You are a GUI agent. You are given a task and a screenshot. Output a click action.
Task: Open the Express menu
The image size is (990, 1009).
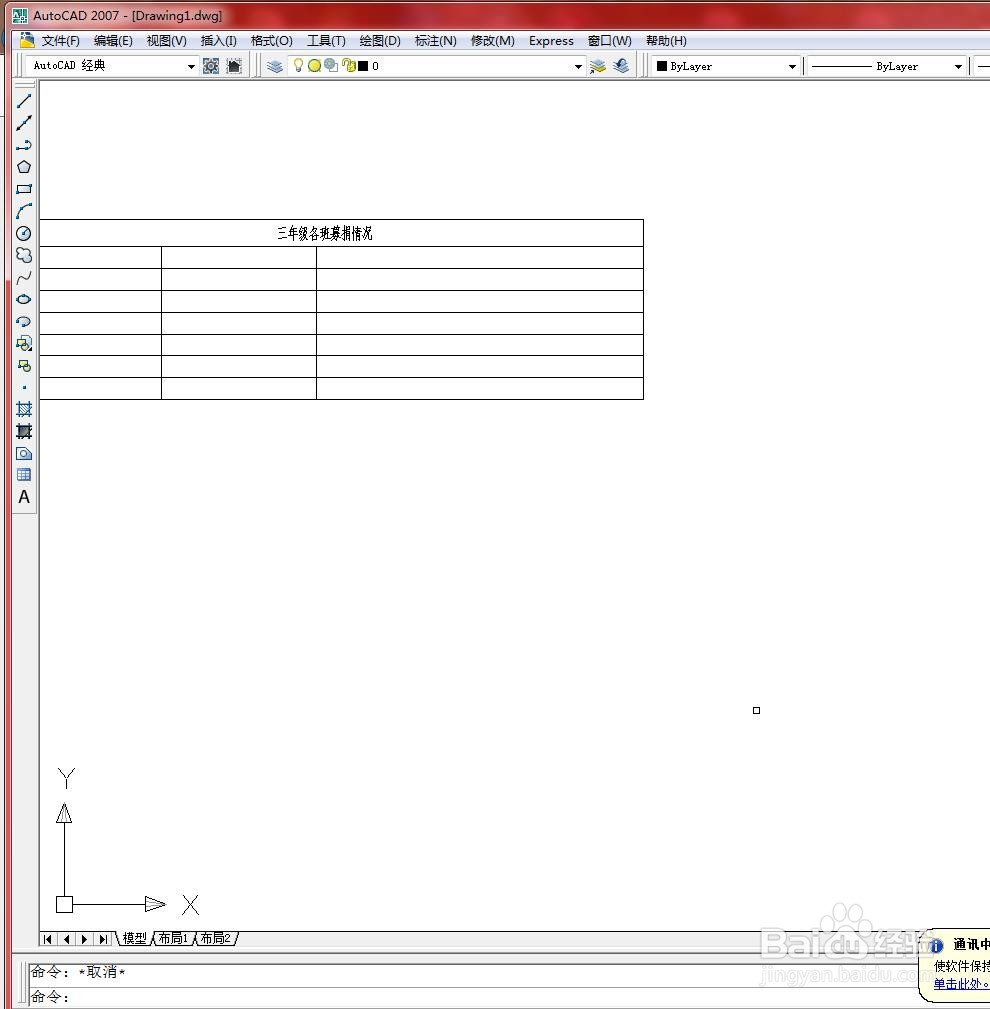[x=551, y=41]
